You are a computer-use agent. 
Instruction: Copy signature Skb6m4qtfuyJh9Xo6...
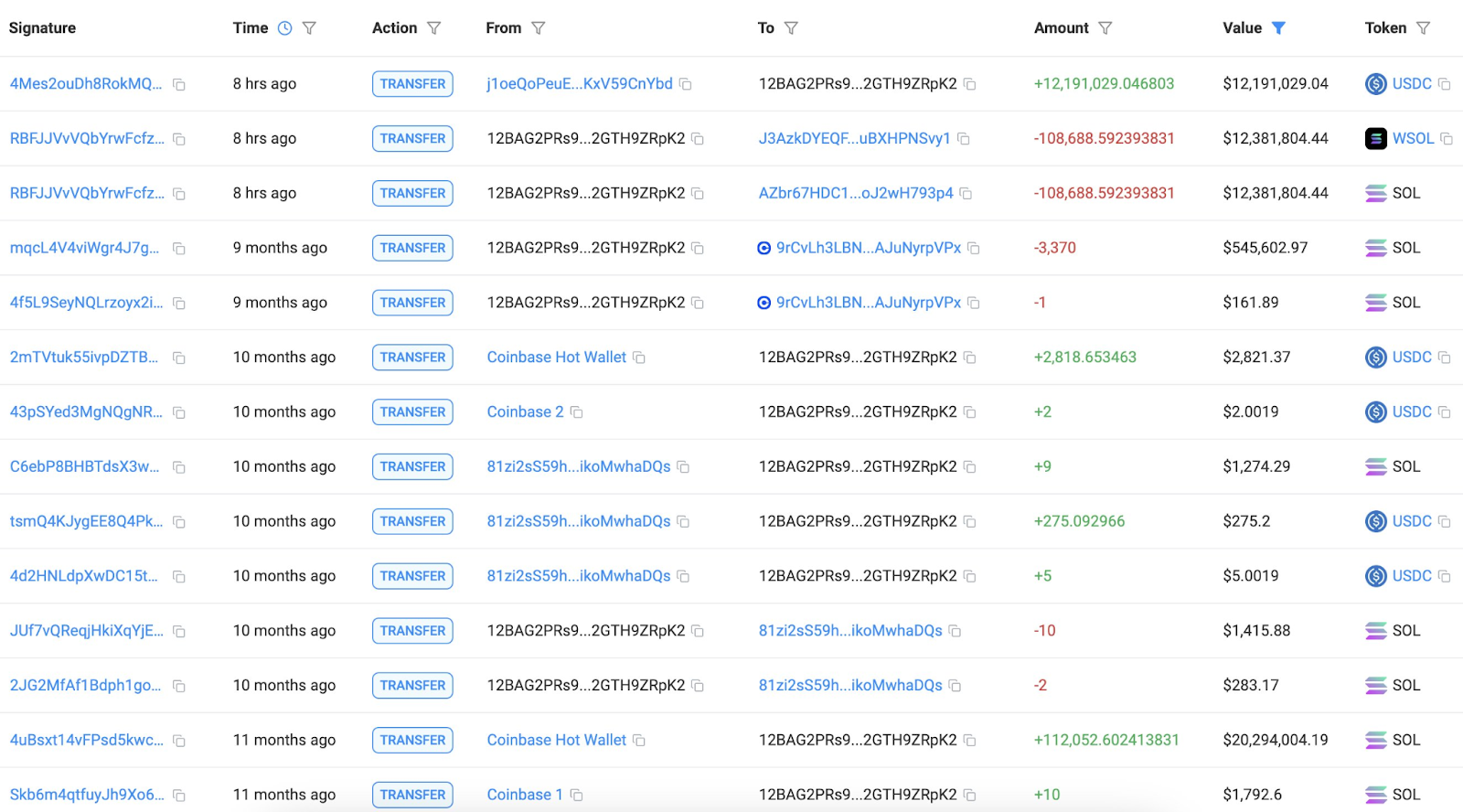179,796
